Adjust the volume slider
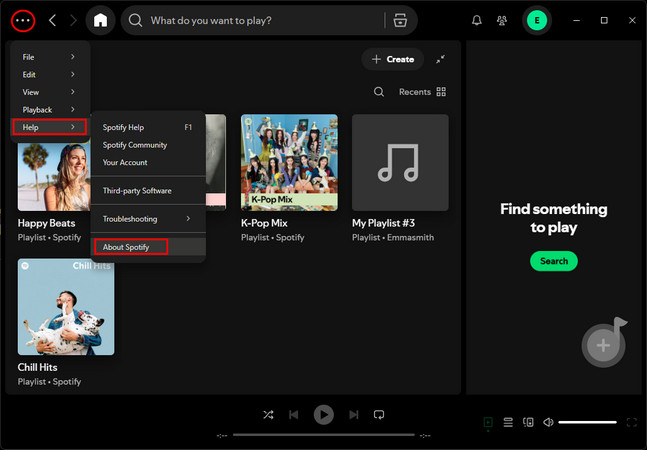 [x=588, y=422]
